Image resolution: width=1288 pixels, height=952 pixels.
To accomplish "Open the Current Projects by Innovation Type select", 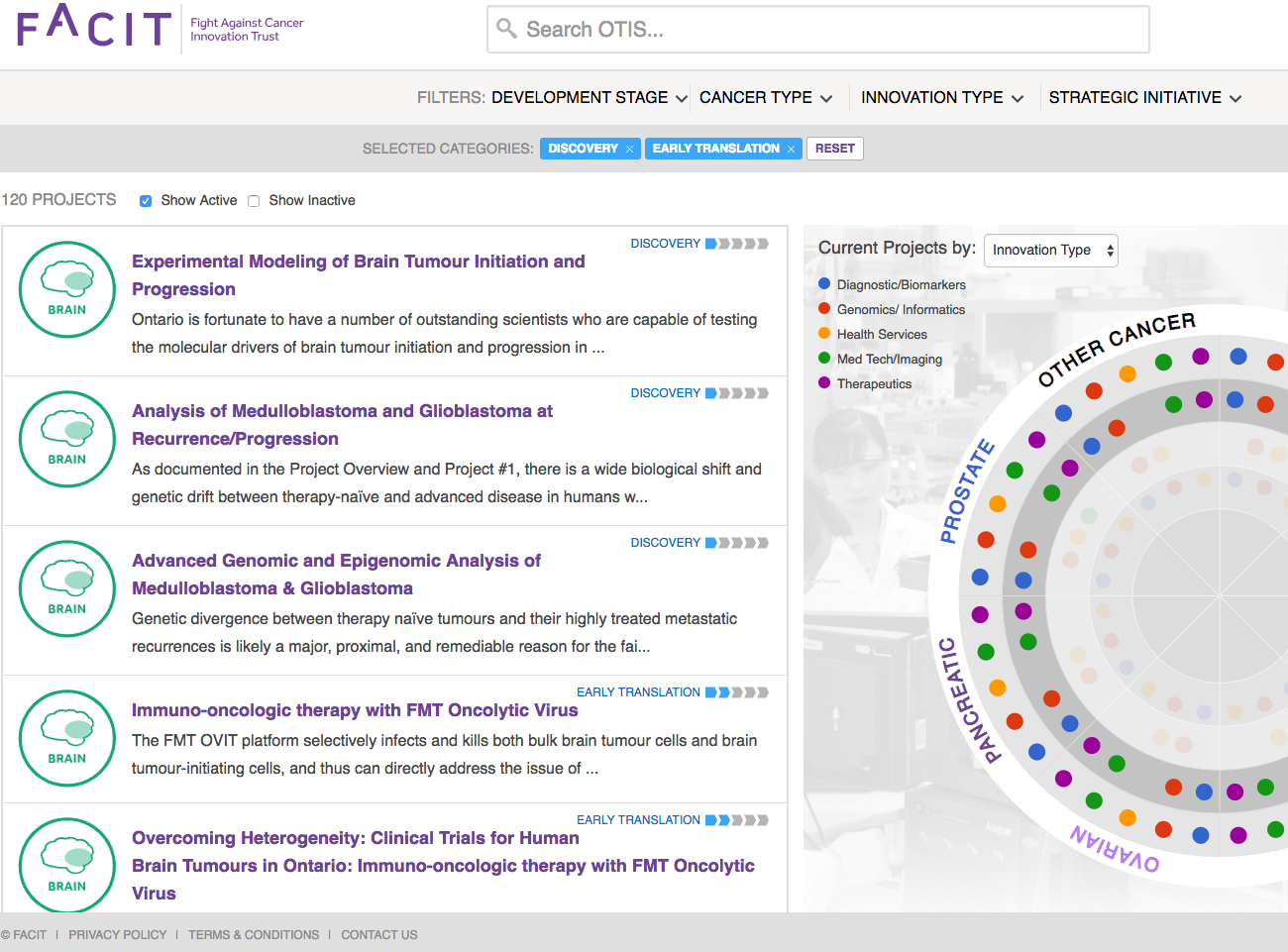I will click(x=1050, y=251).
